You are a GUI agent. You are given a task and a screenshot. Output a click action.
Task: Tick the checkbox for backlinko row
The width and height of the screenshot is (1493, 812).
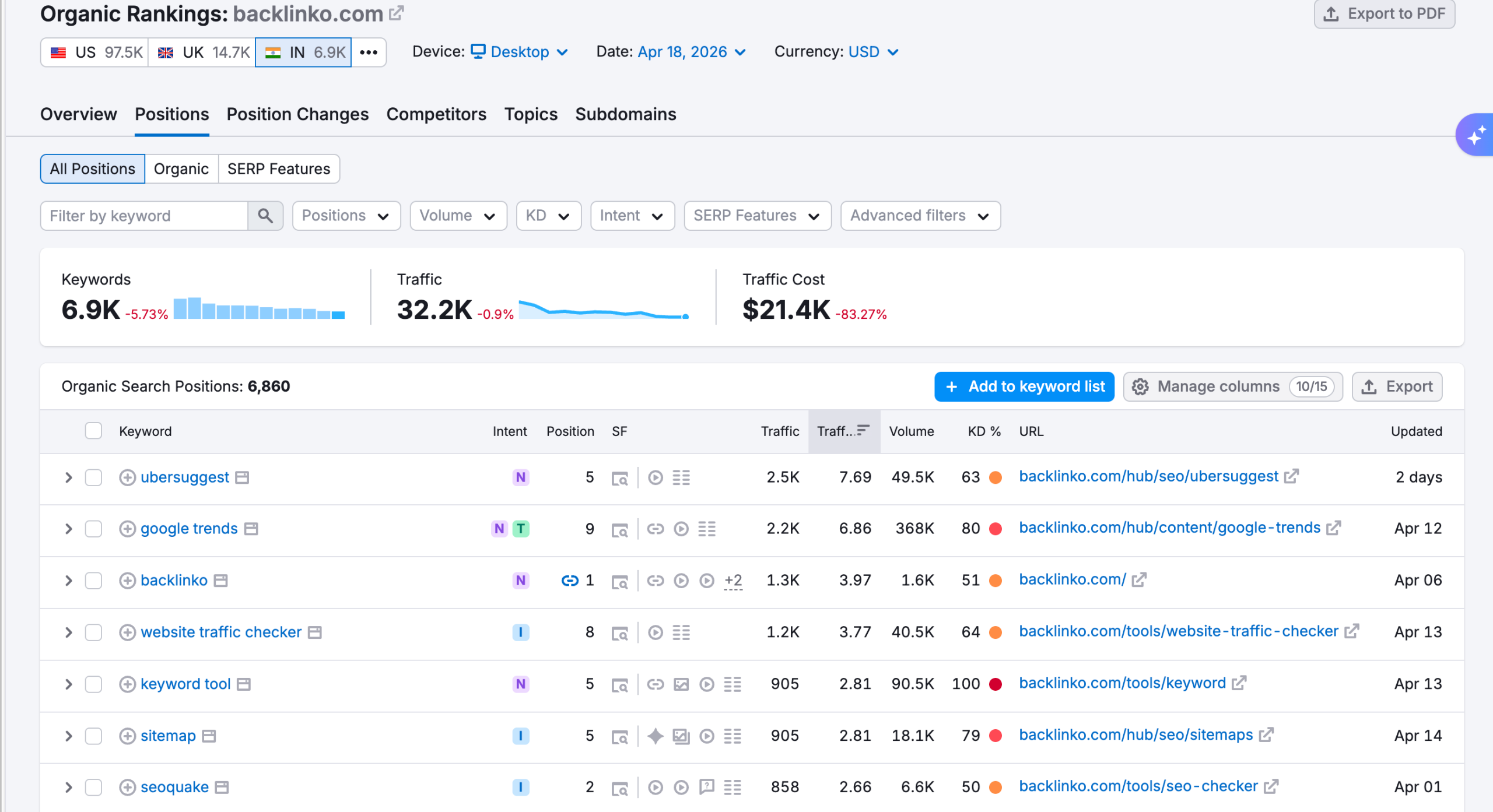tap(93, 581)
